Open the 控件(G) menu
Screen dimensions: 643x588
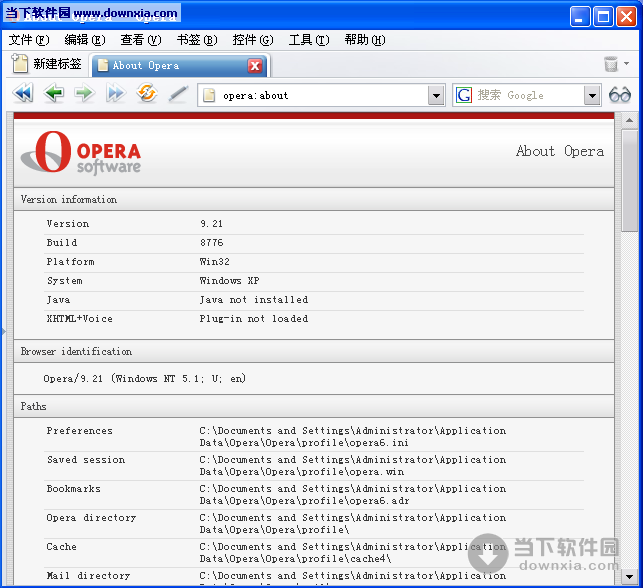tap(253, 40)
